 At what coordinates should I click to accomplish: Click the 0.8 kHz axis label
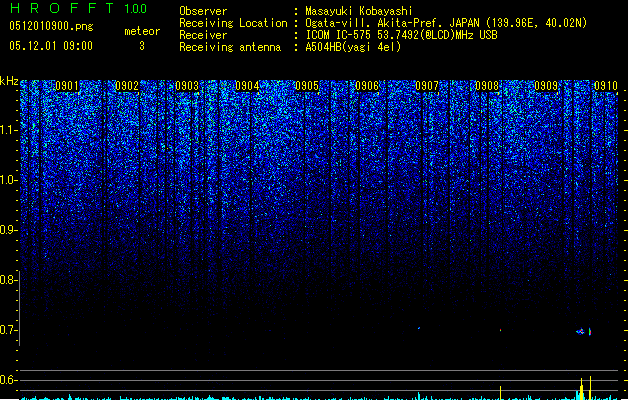(9, 280)
